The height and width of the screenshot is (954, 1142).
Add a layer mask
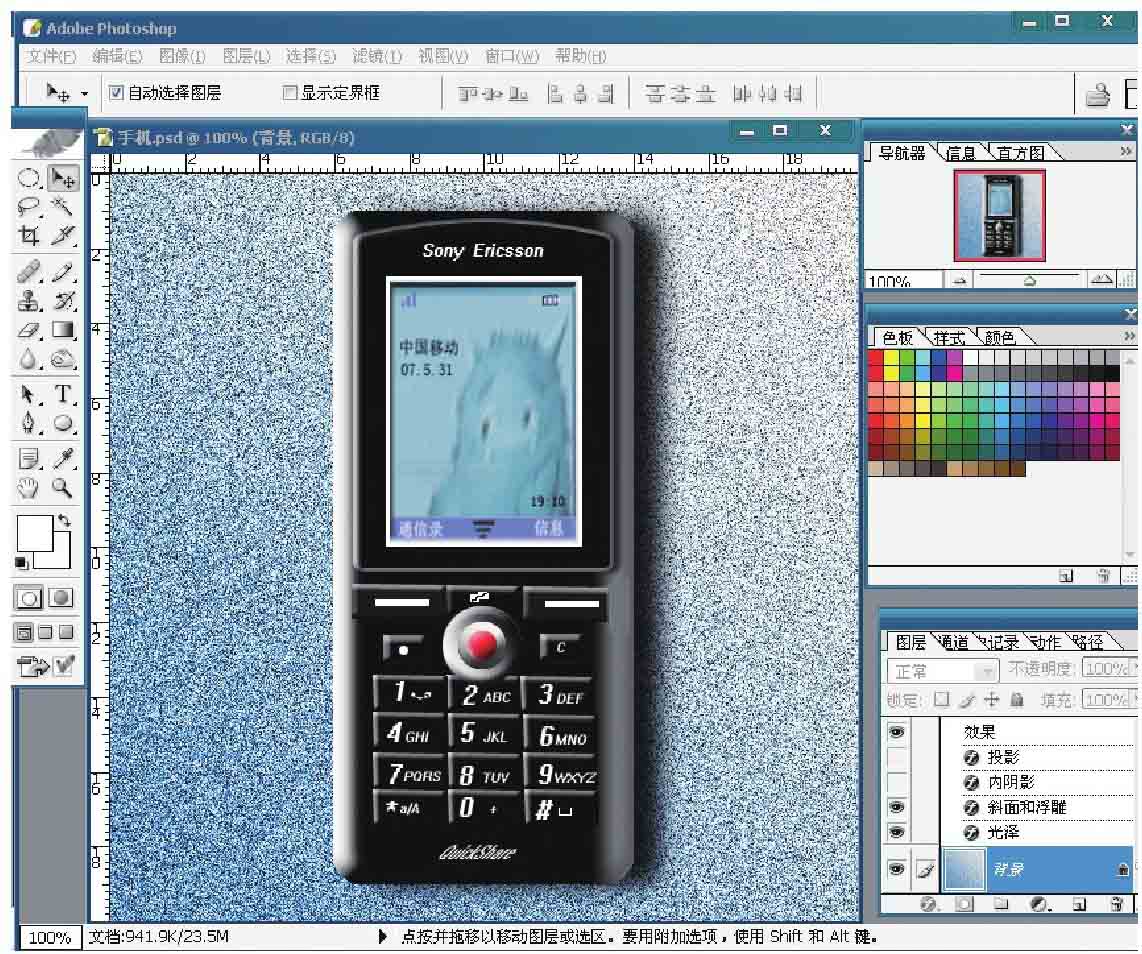pos(964,904)
